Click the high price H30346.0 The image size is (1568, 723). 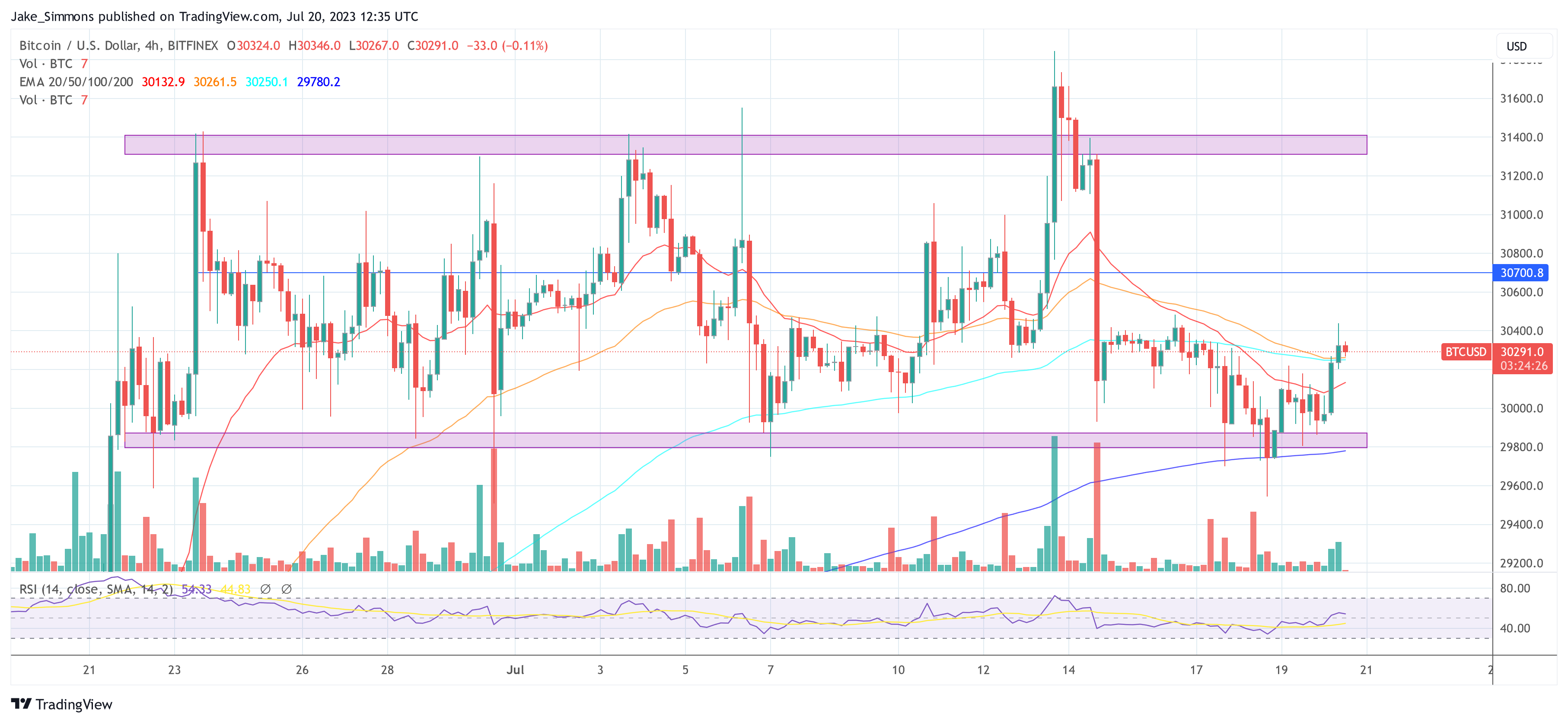point(314,46)
